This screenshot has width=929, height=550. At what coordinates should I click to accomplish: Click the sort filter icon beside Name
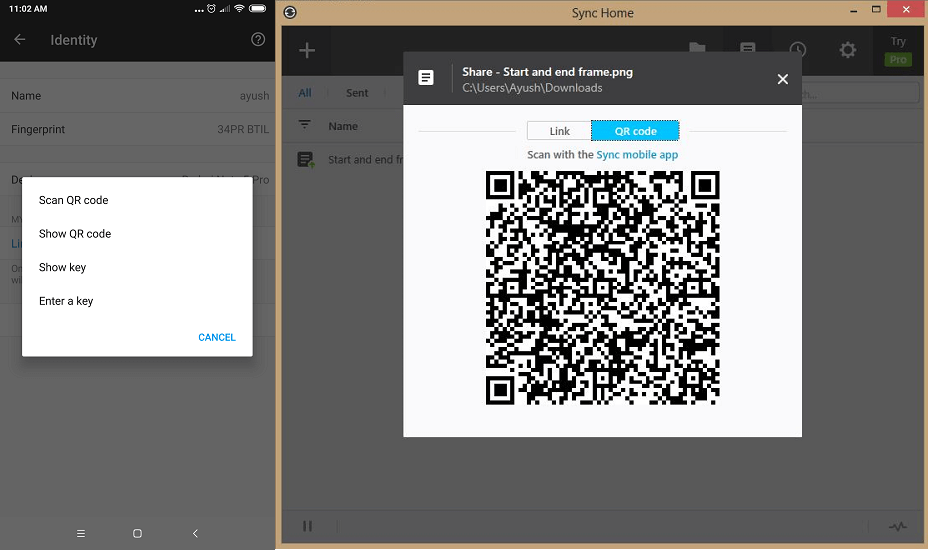coord(305,124)
